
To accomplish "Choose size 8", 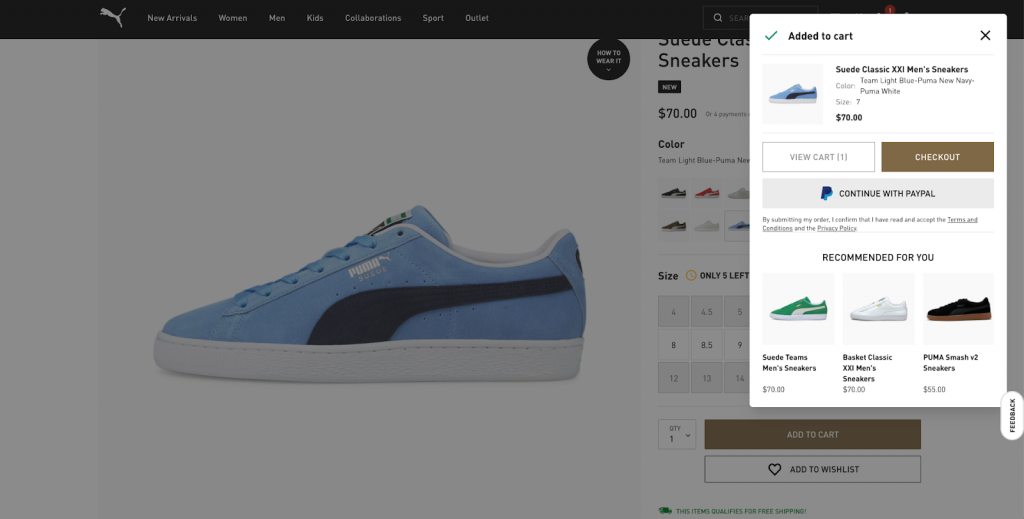I will pyautogui.click(x=673, y=345).
